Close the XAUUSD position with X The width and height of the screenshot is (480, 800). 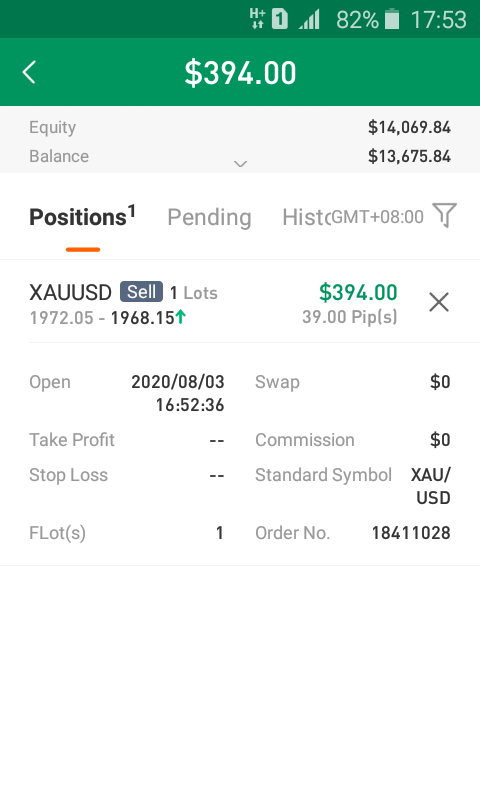coord(439,302)
